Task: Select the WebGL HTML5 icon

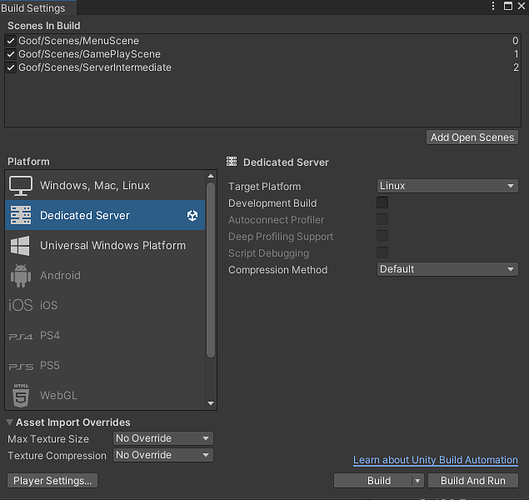Action: [21, 395]
